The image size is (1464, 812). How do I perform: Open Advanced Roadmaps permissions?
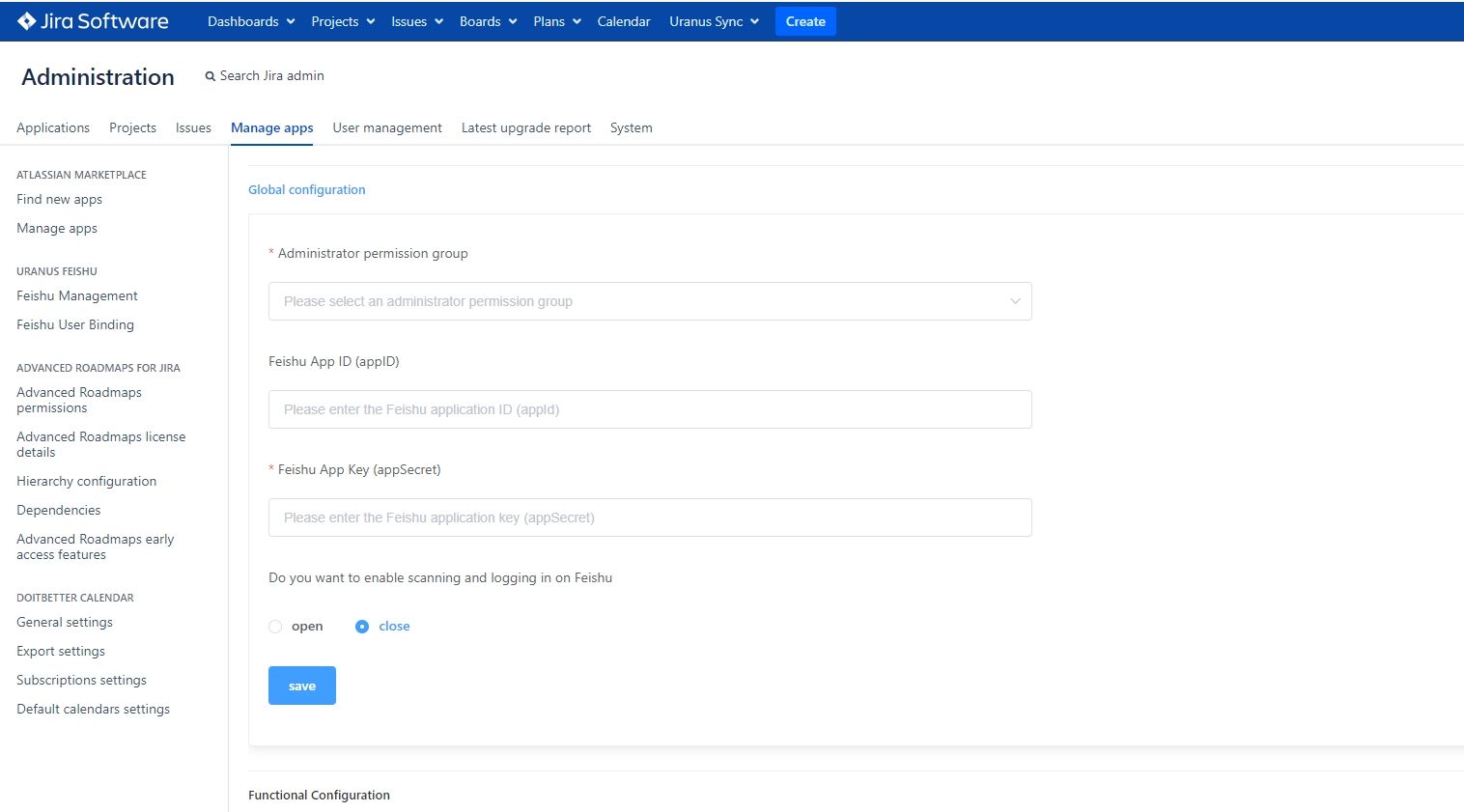(79, 400)
